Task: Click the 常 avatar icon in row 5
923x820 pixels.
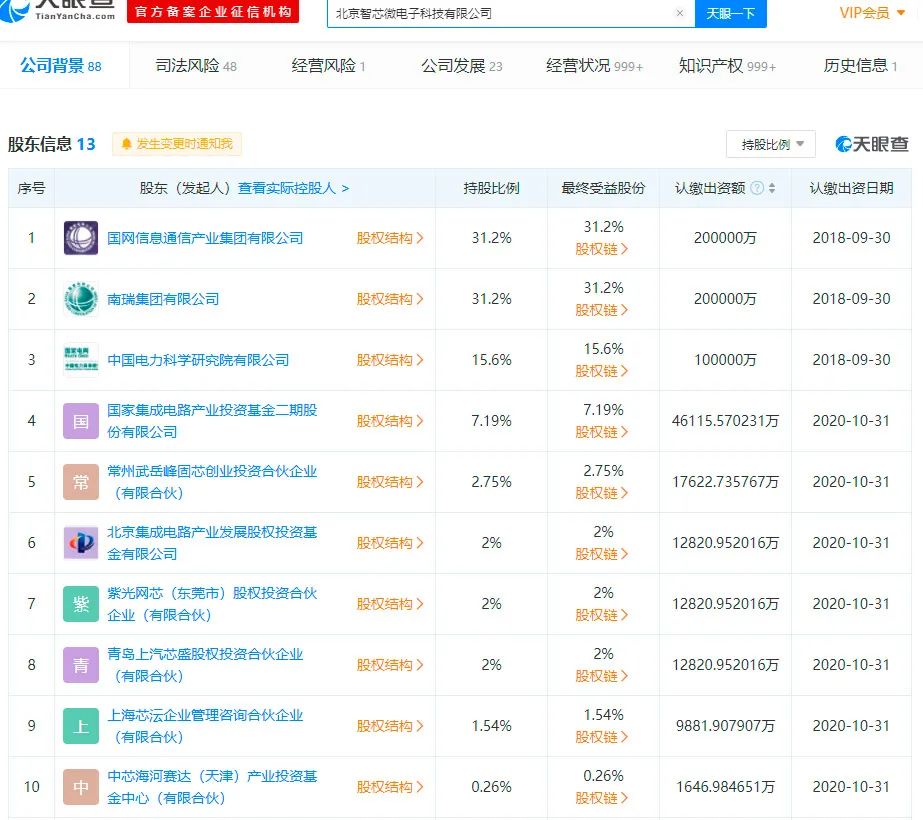Action: tap(81, 482)
